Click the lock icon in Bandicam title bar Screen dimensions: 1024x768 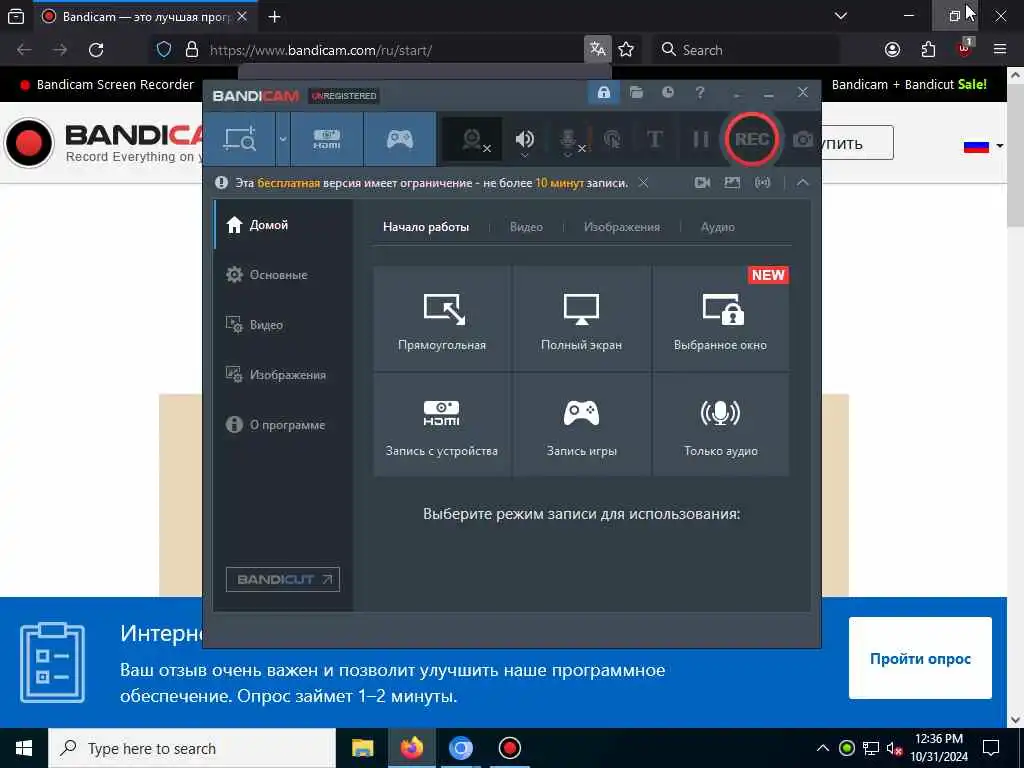(603, 92)
